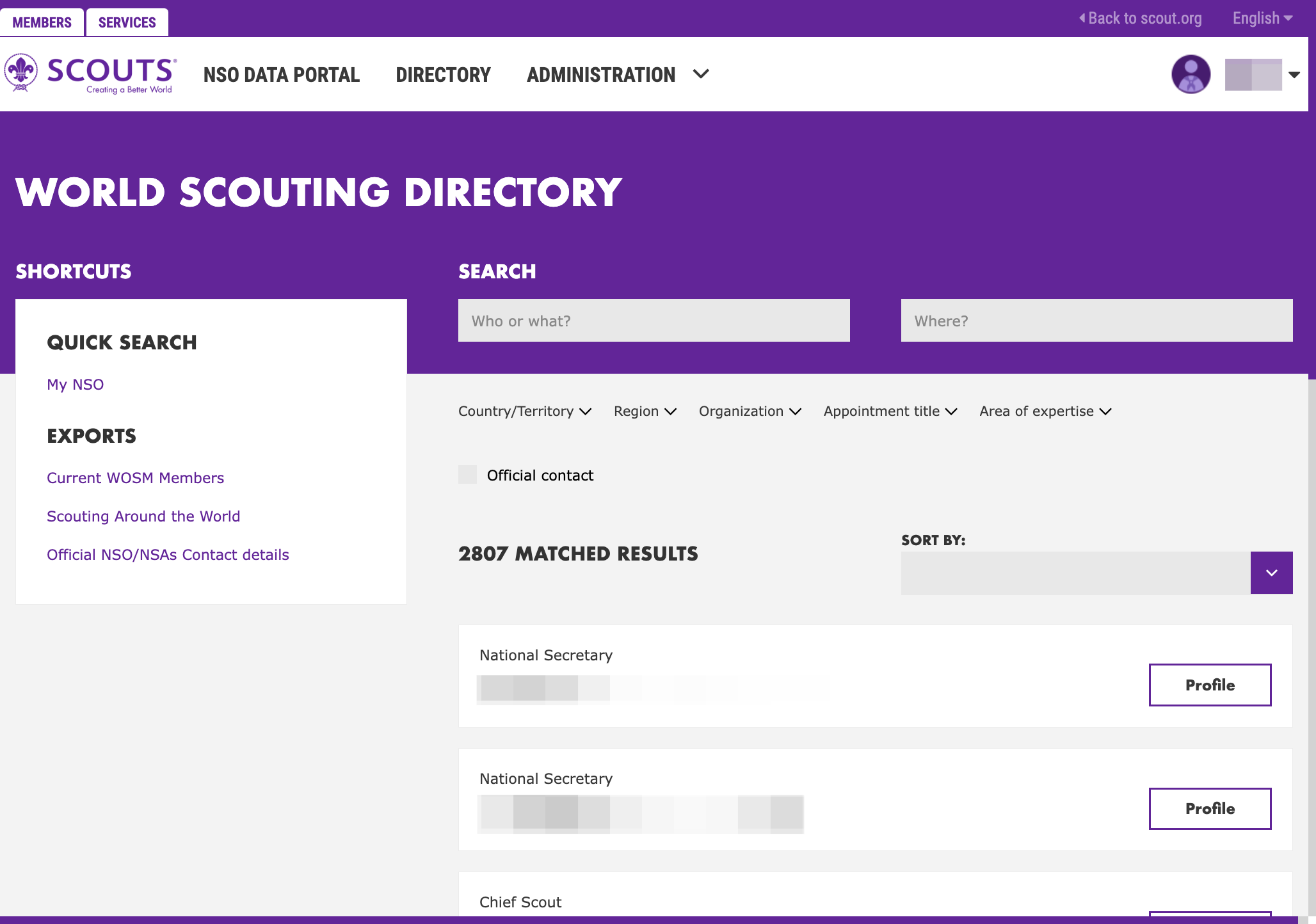Open Profile of second National Secretary result
This screenshot has width=1316, height=924.
(x=1210, y=808)
